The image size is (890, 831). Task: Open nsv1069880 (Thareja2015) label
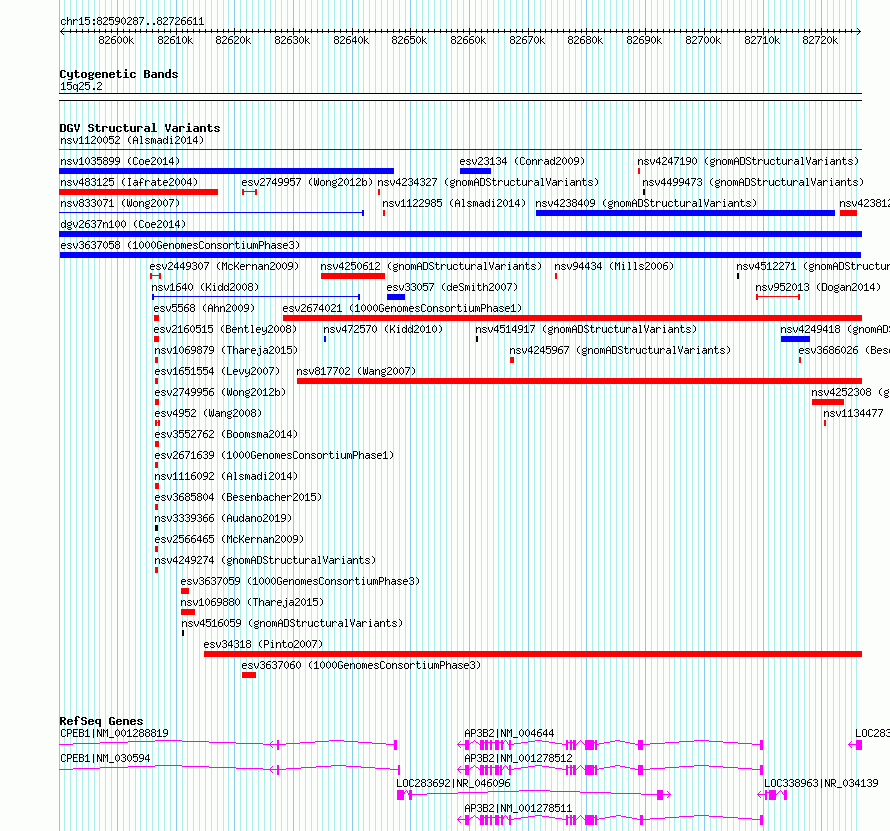(252, 602)
